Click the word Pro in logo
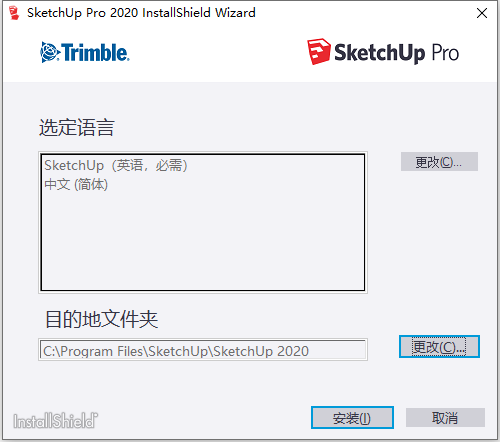The image size is (500, 442). tap(445, 53)
